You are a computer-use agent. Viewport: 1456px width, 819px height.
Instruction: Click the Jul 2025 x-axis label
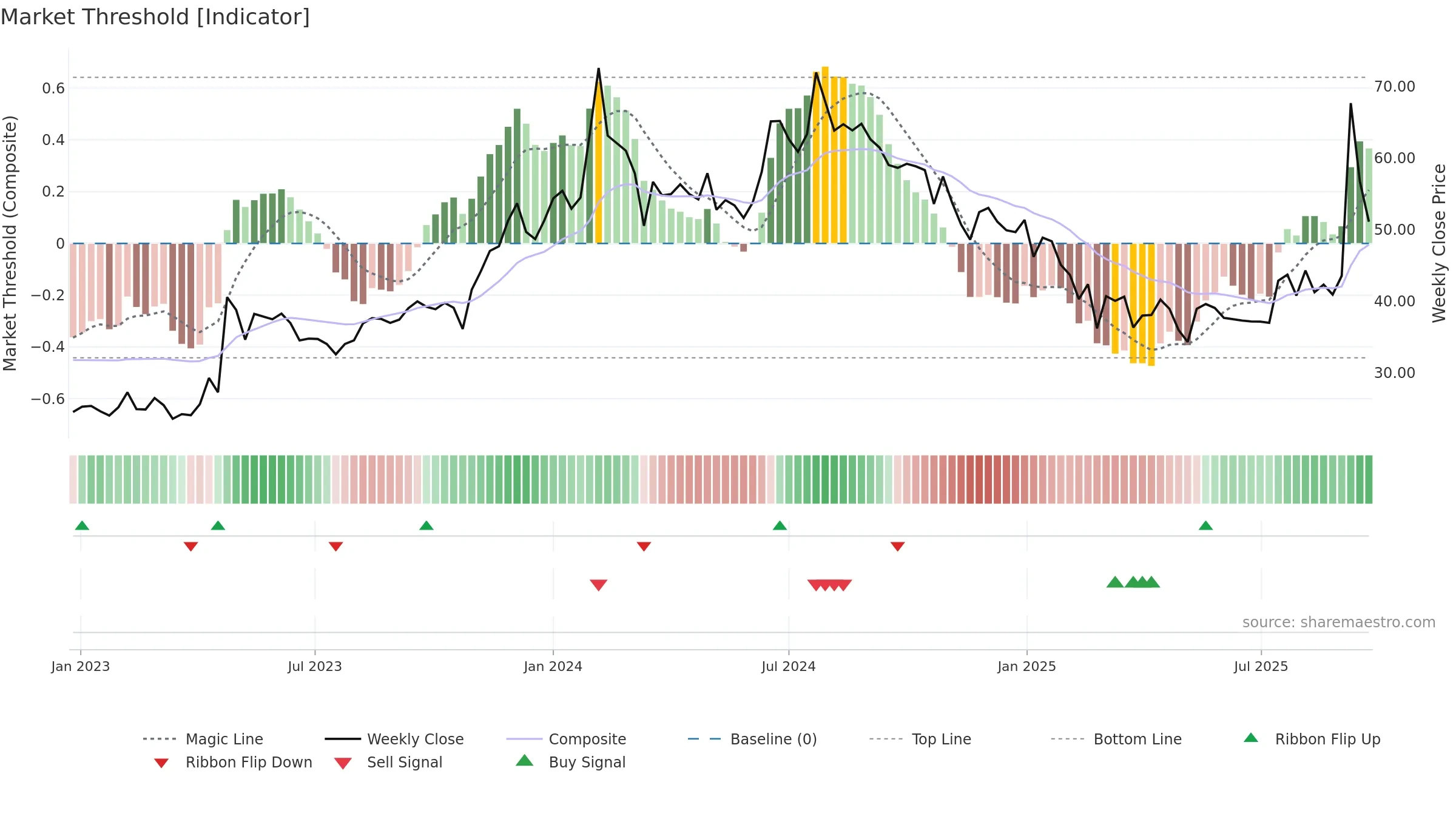(x=1261, y=667)
